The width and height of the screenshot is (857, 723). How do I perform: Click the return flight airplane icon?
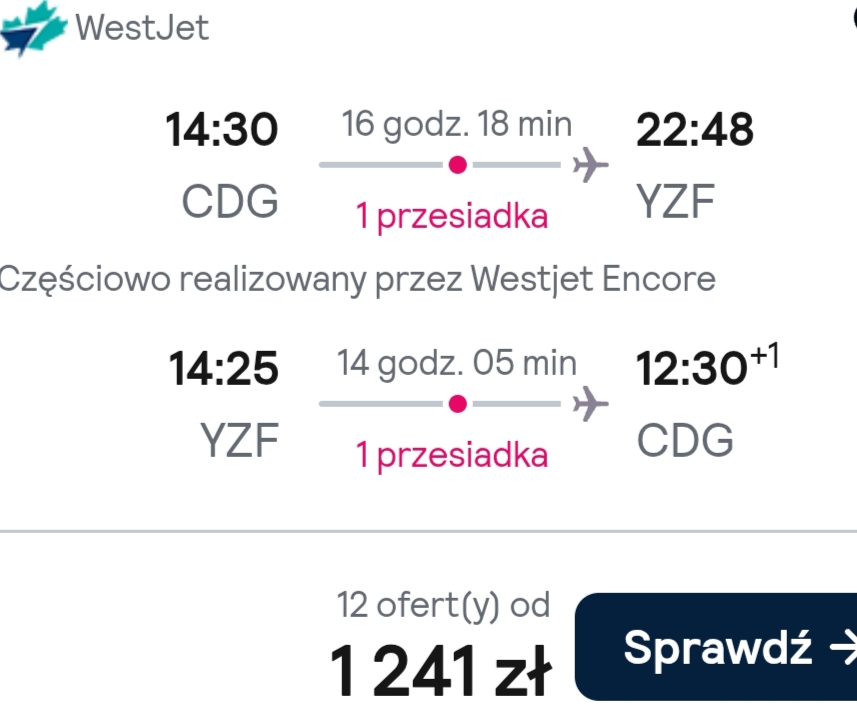590,404
